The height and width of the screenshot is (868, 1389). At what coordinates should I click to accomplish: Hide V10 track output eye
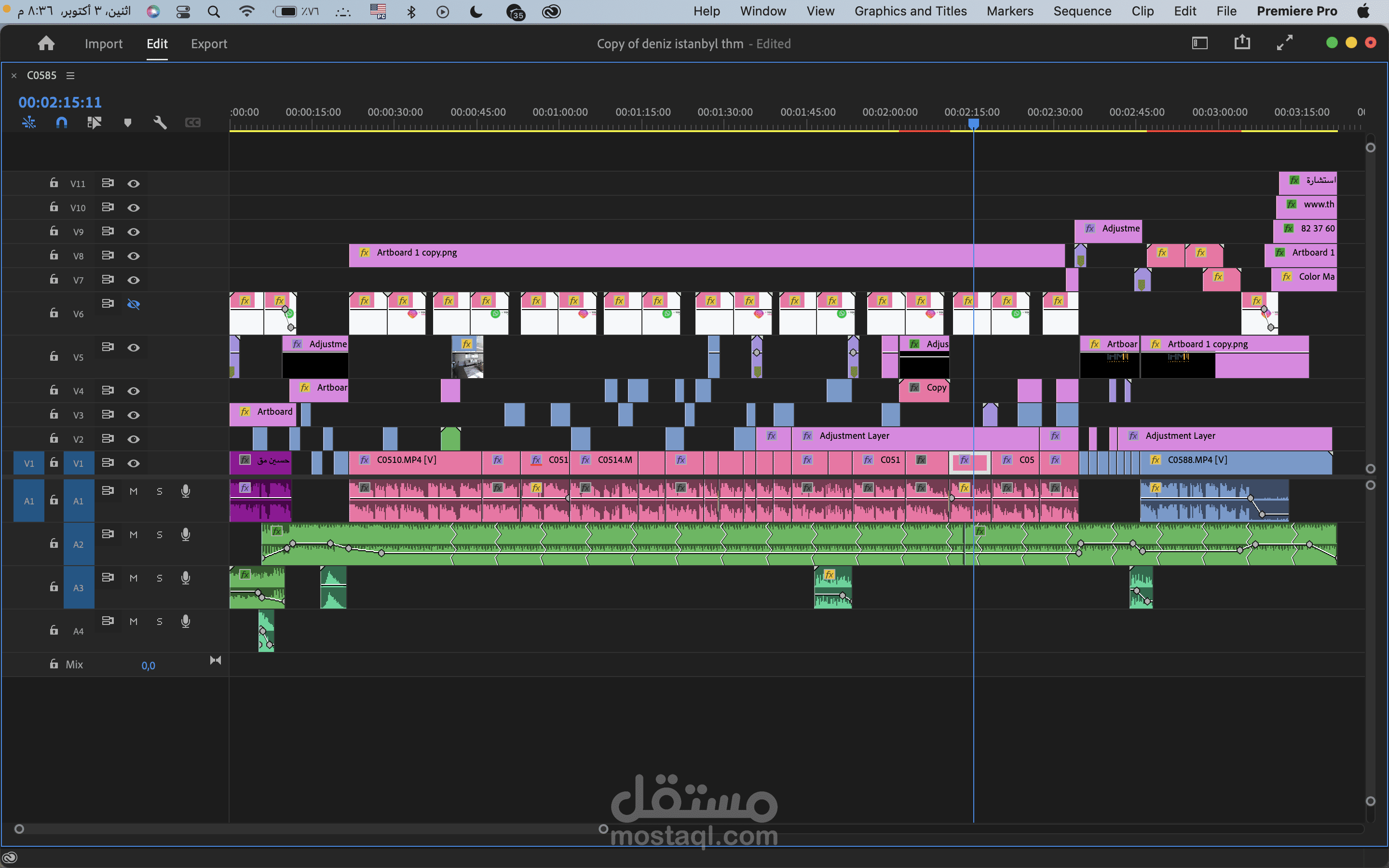[133, 208]
